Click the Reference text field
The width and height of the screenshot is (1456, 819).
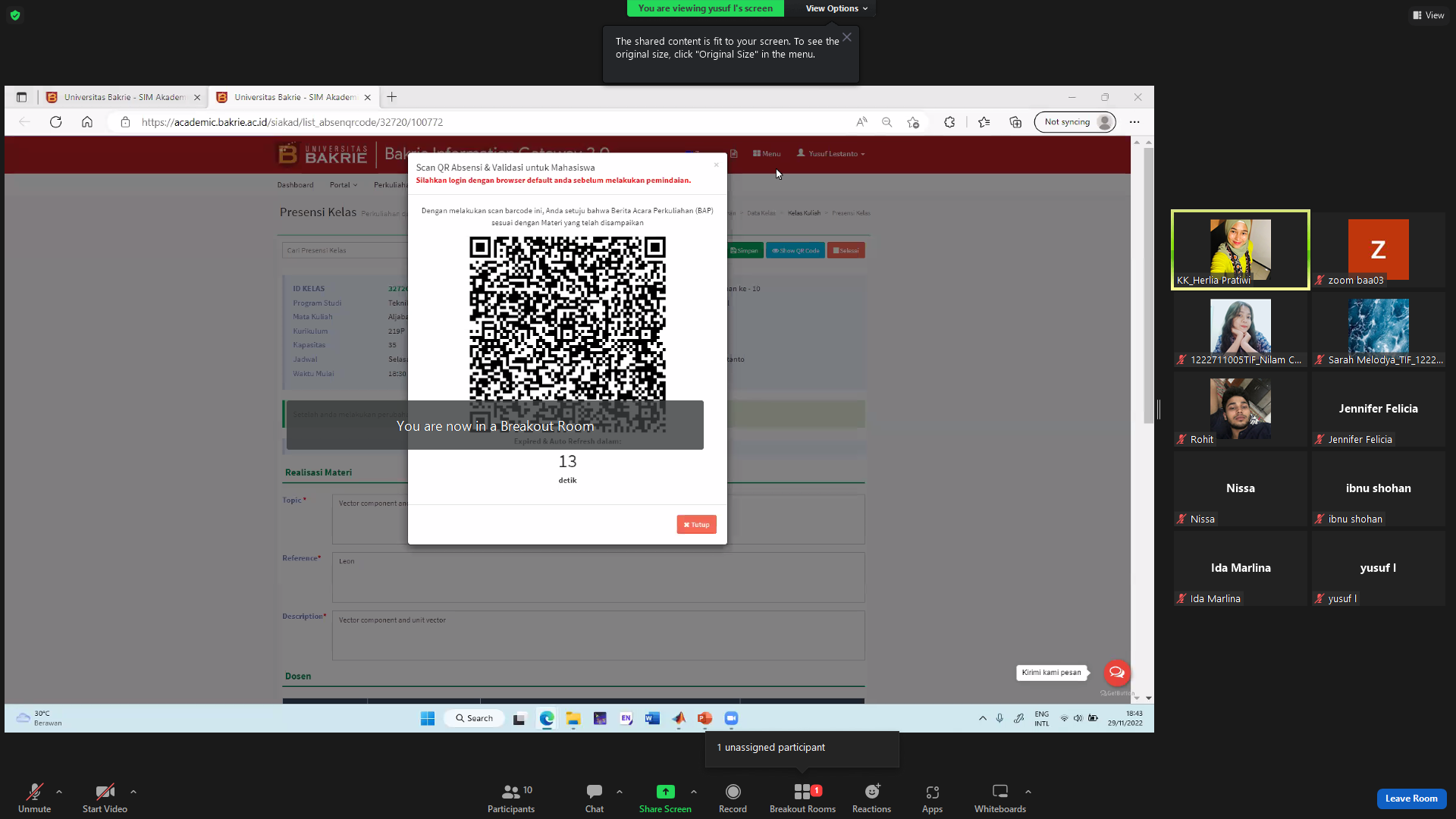coord(598,578)
